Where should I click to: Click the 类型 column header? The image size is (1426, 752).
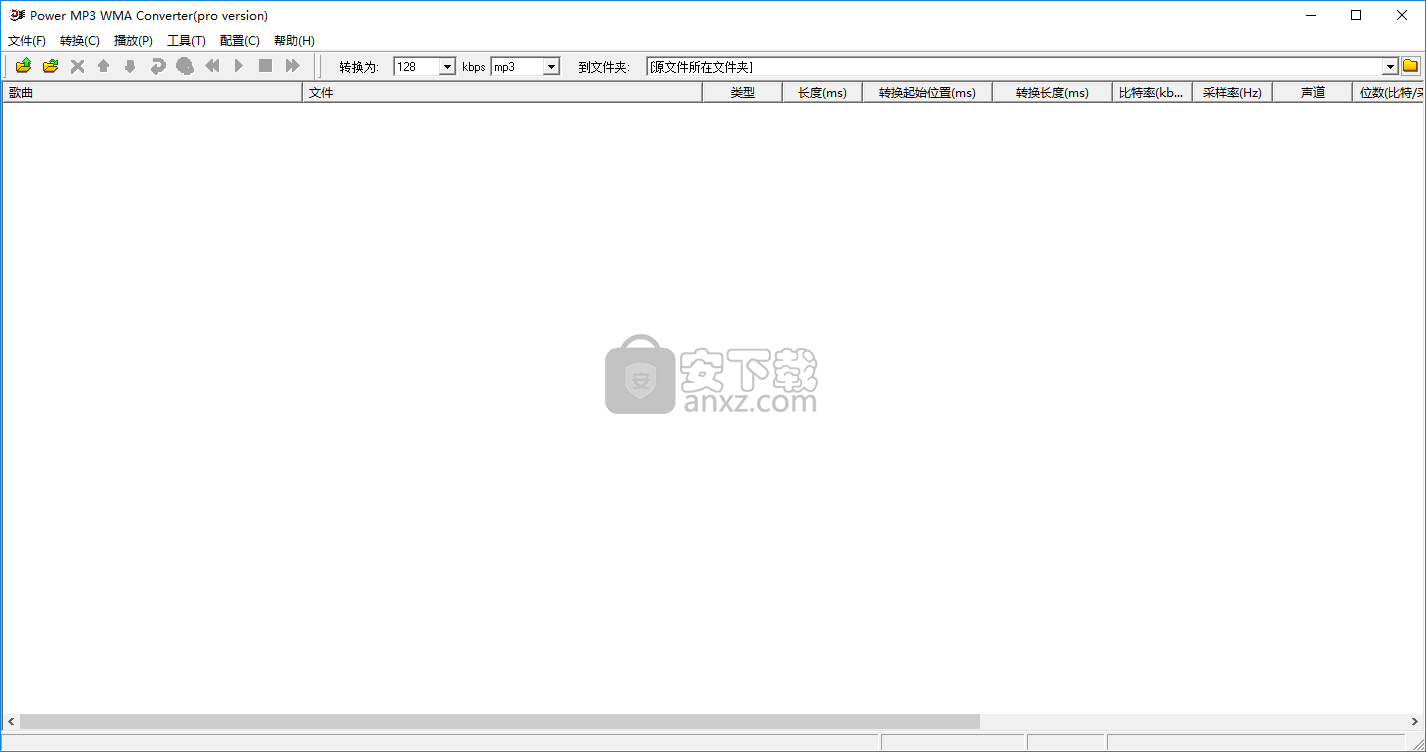pos(742,92)
